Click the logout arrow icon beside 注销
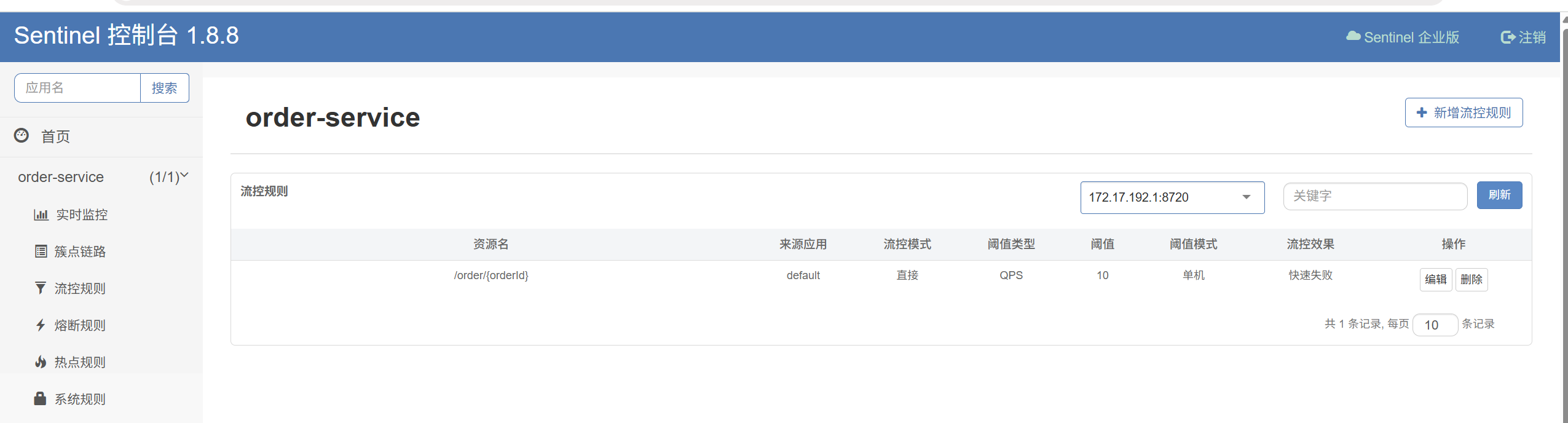This screenshot has height=423, width=1568. click(1508, 37)
